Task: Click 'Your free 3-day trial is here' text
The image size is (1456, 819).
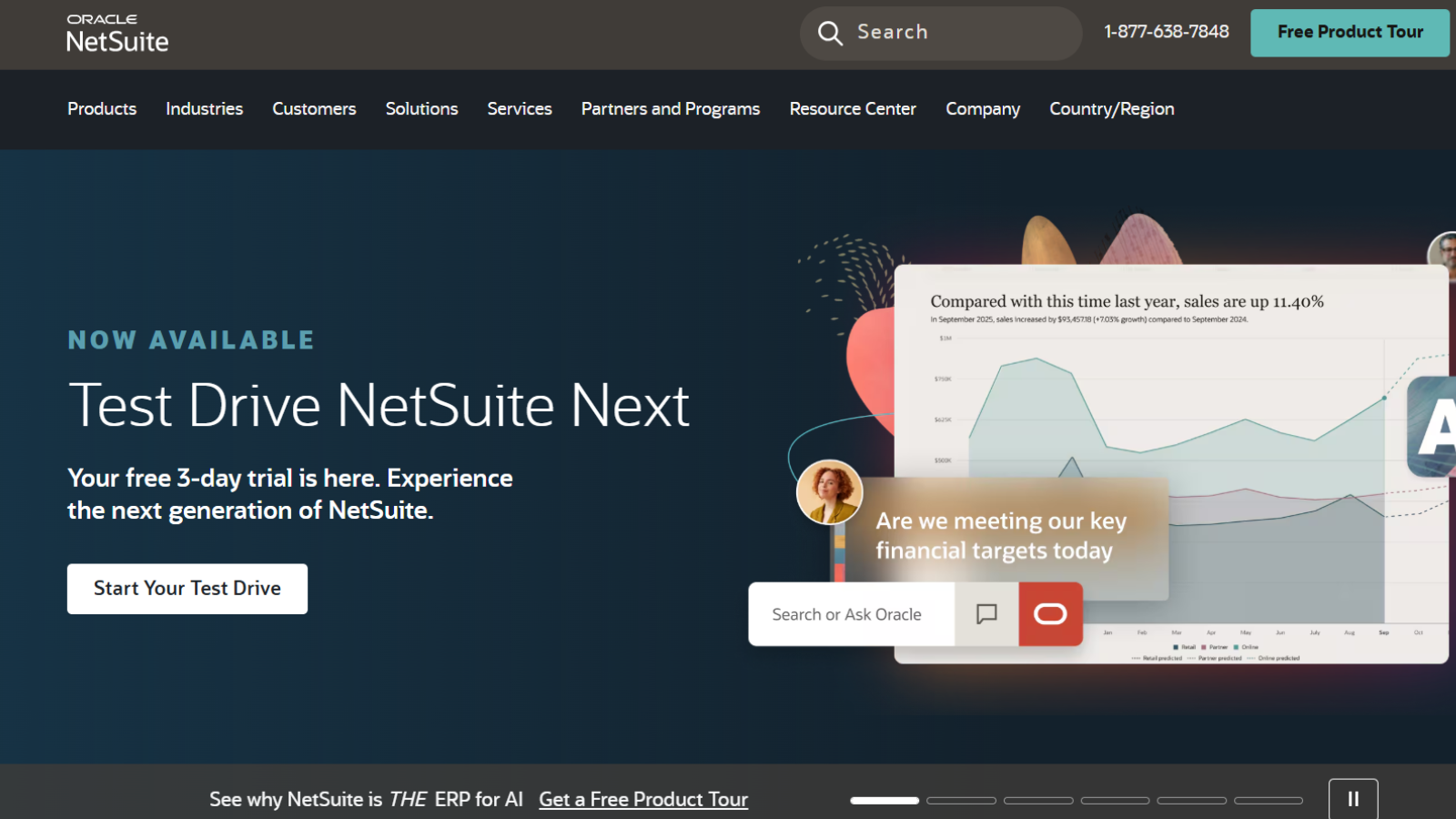Action: [x=290, y=494]
